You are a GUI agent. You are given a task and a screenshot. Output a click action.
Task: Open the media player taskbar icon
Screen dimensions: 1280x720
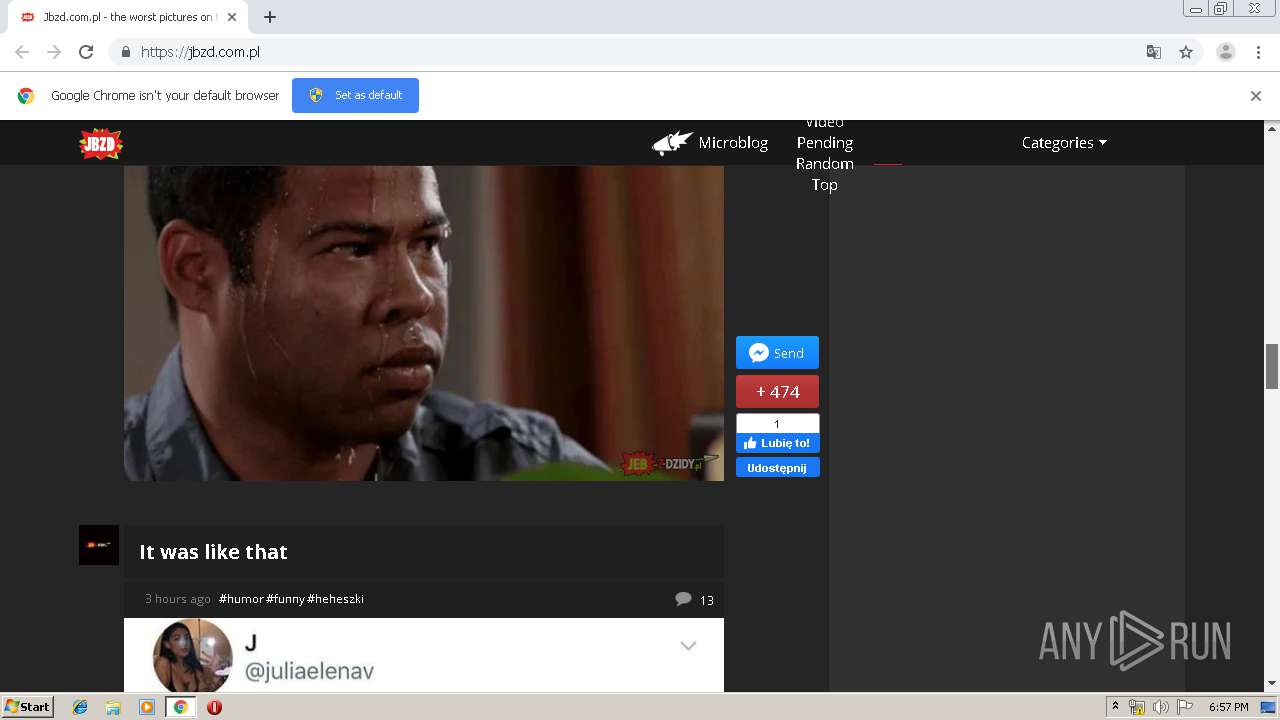pyautogui.click(x=147, y=707)
